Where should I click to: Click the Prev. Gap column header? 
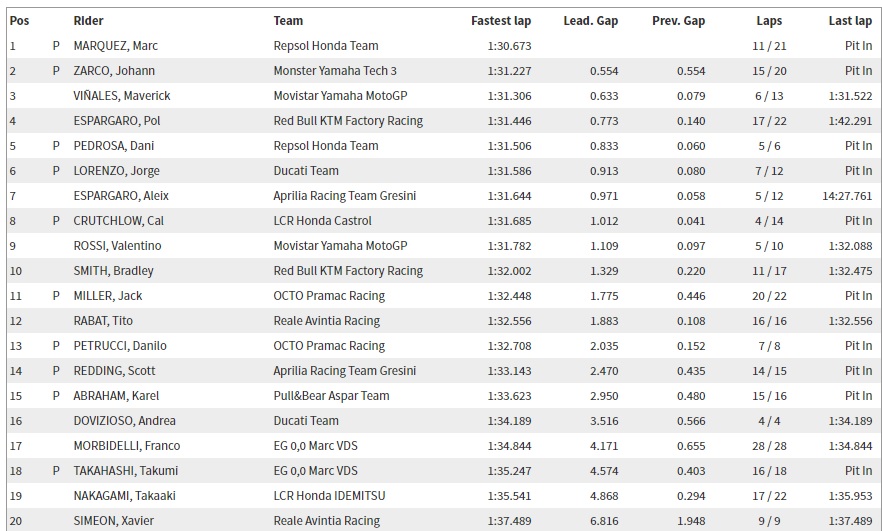tap(679, 20)
